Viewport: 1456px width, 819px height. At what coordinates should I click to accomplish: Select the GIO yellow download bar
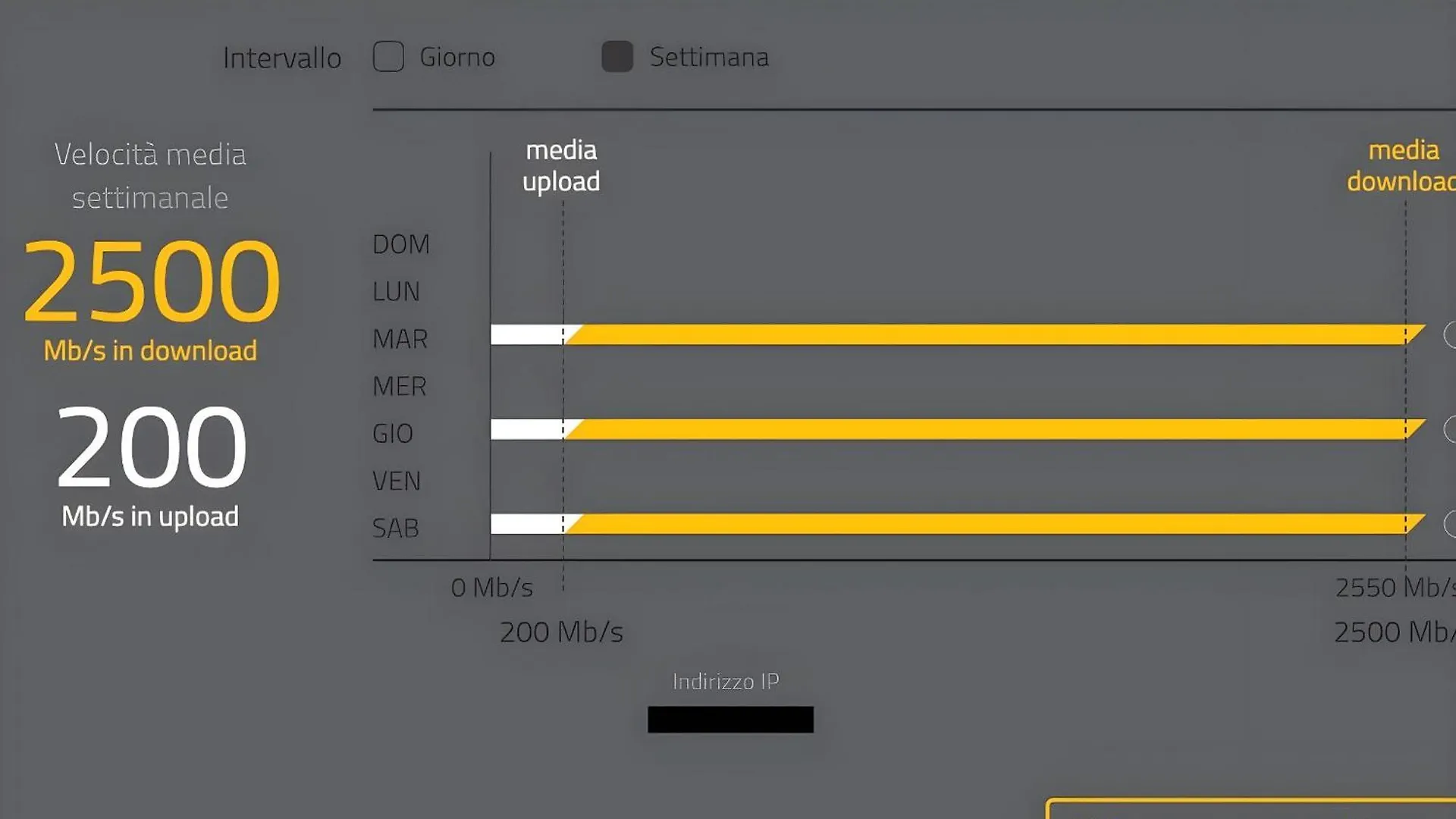pyautogui.click(x=995, y=429)
